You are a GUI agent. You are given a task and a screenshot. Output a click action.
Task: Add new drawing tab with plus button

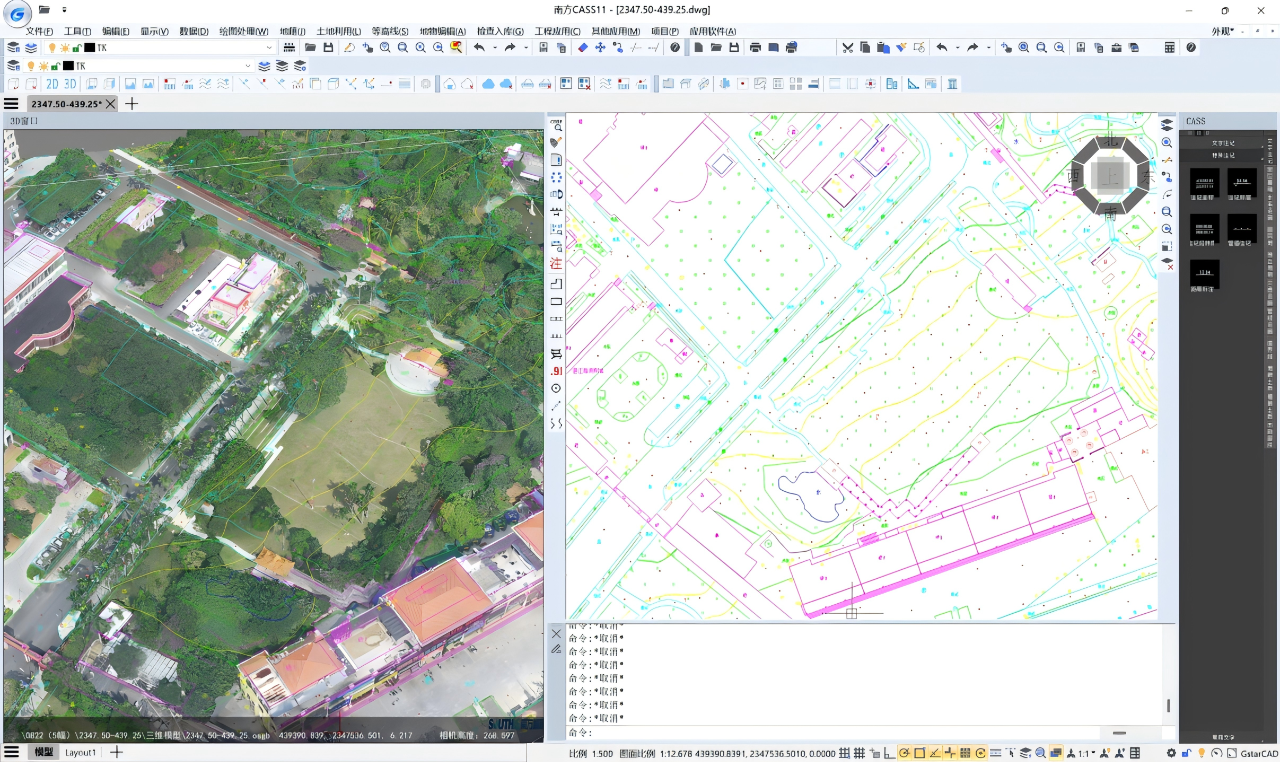click(132, 104)
